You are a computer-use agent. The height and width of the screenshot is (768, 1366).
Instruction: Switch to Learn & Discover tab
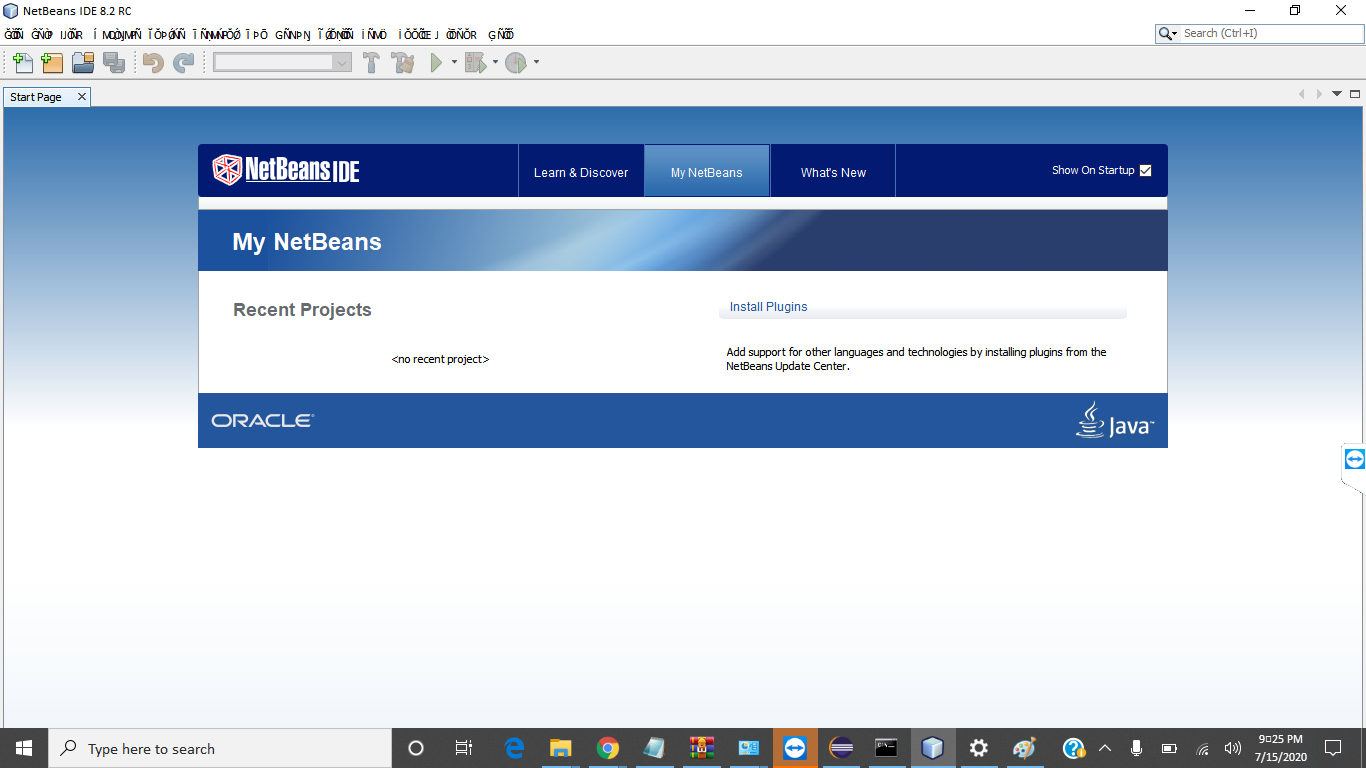(x=581, y=172)
